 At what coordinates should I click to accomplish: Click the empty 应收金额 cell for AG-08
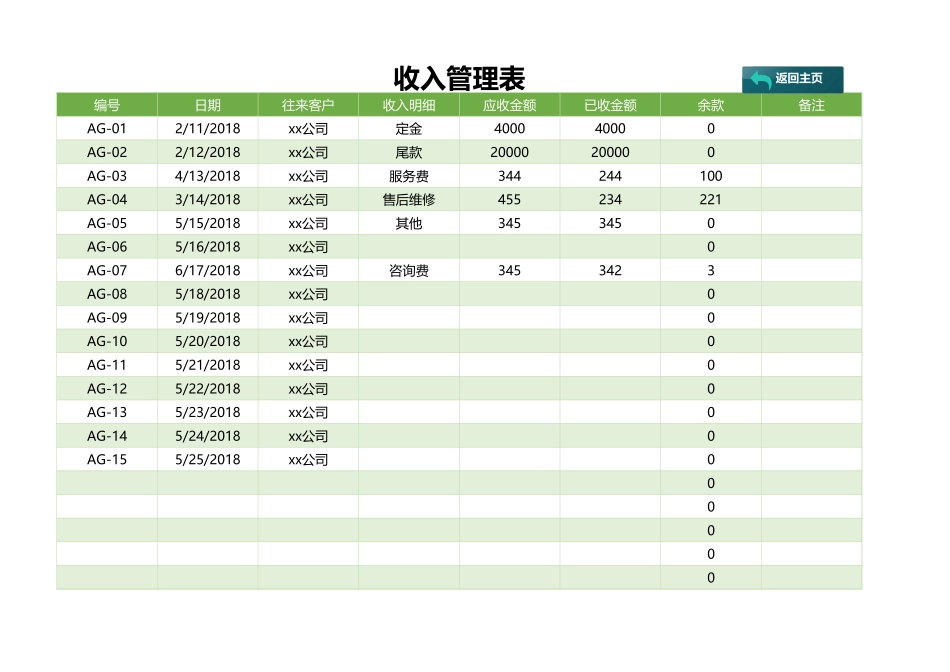tap(510, 294)
